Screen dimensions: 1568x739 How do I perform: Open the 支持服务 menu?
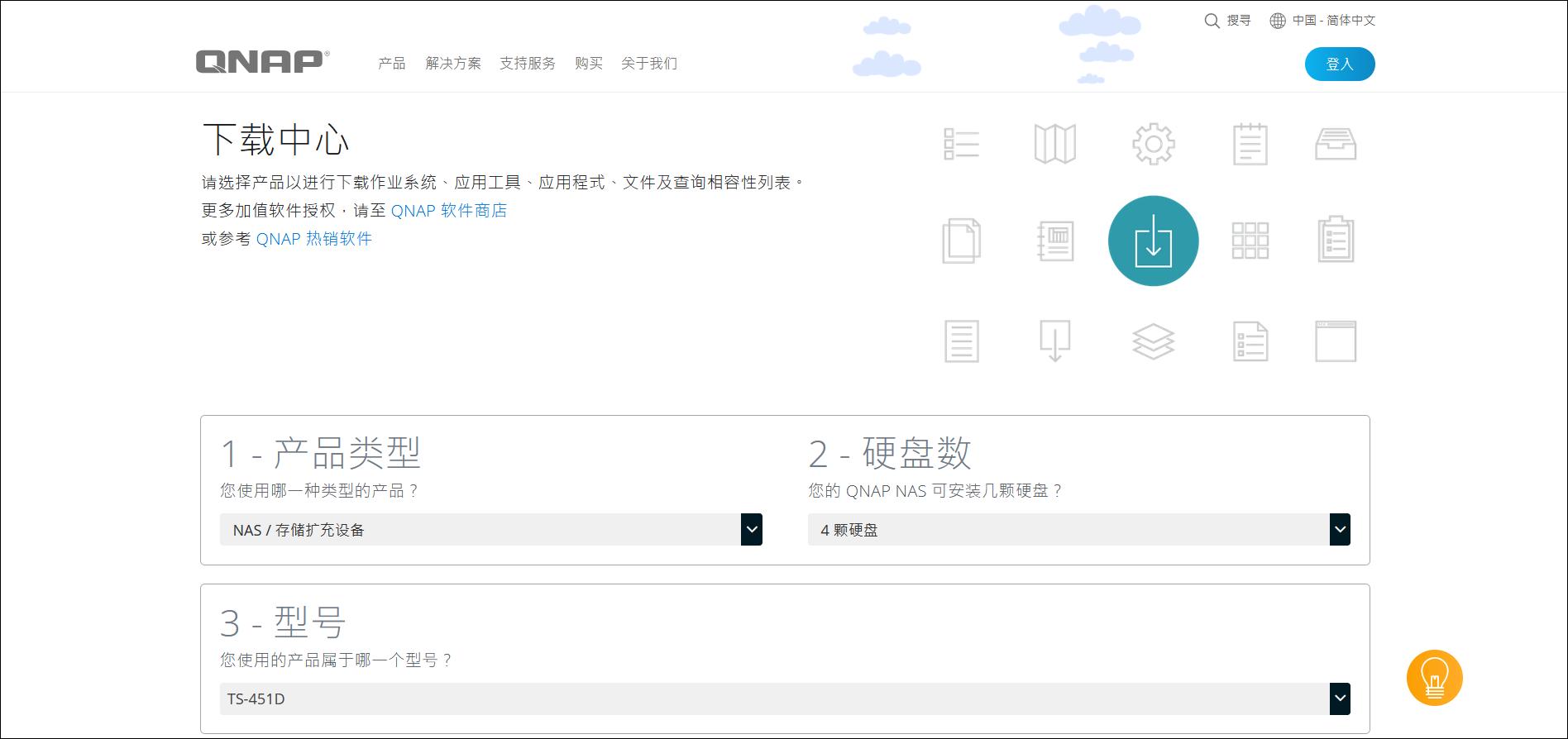coord(527,63)
